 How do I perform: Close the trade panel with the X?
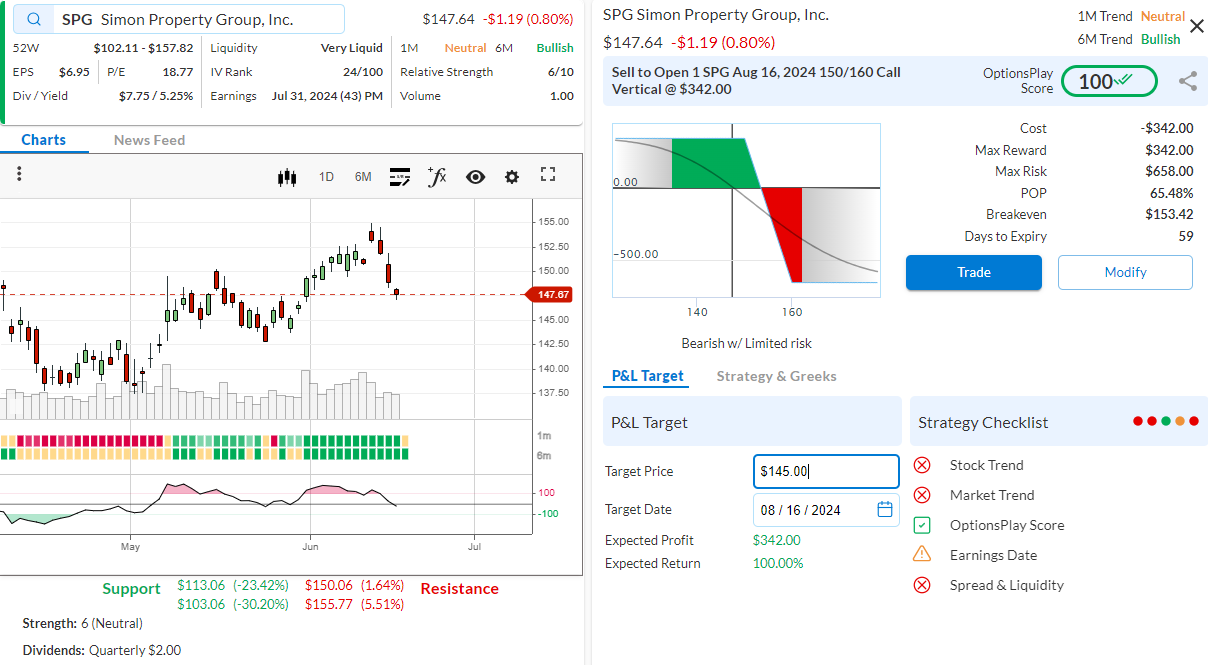(1197, 26)
